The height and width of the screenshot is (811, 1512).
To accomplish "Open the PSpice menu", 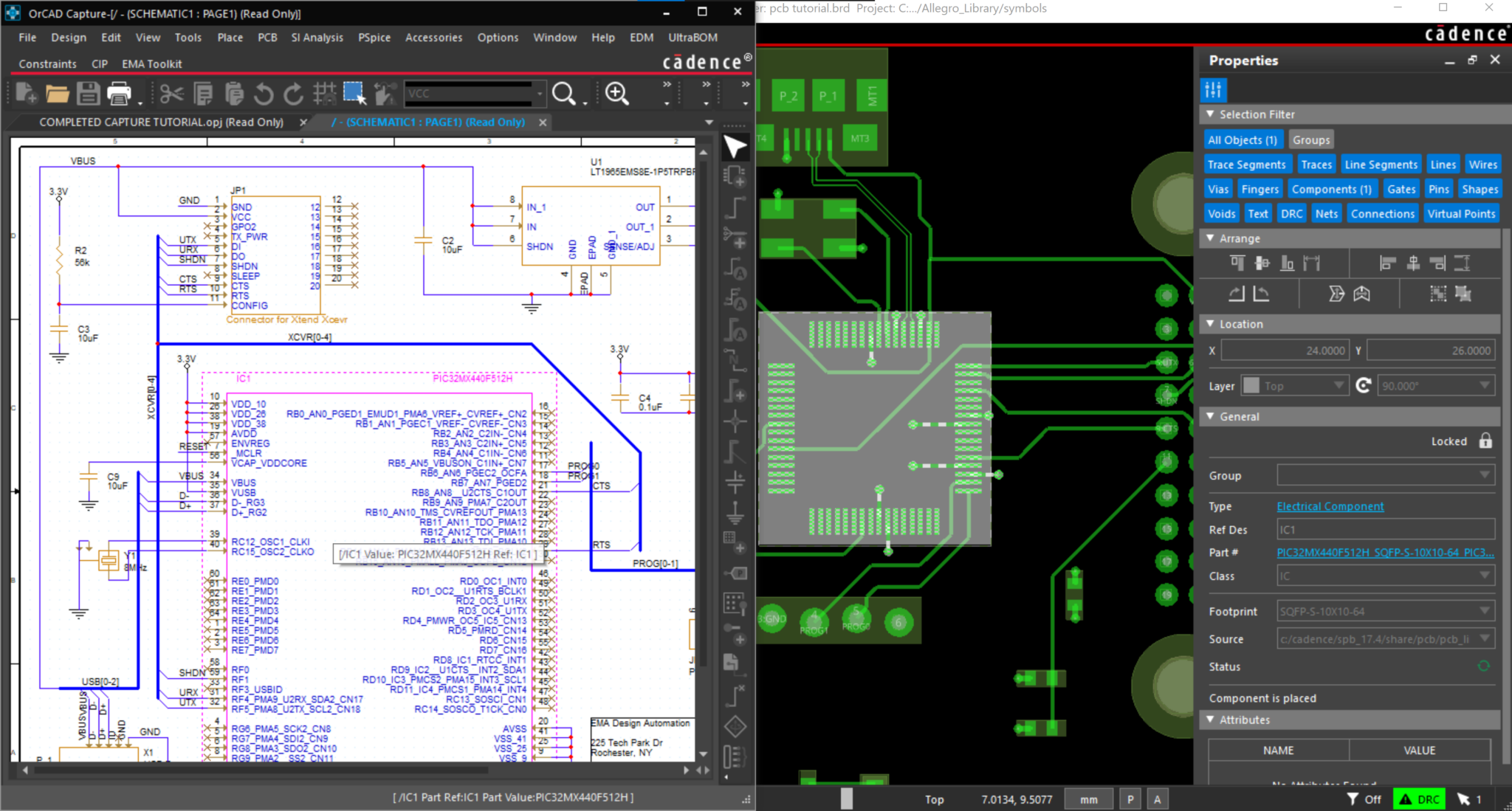I will pyautogui.click(x=374, y=38).
